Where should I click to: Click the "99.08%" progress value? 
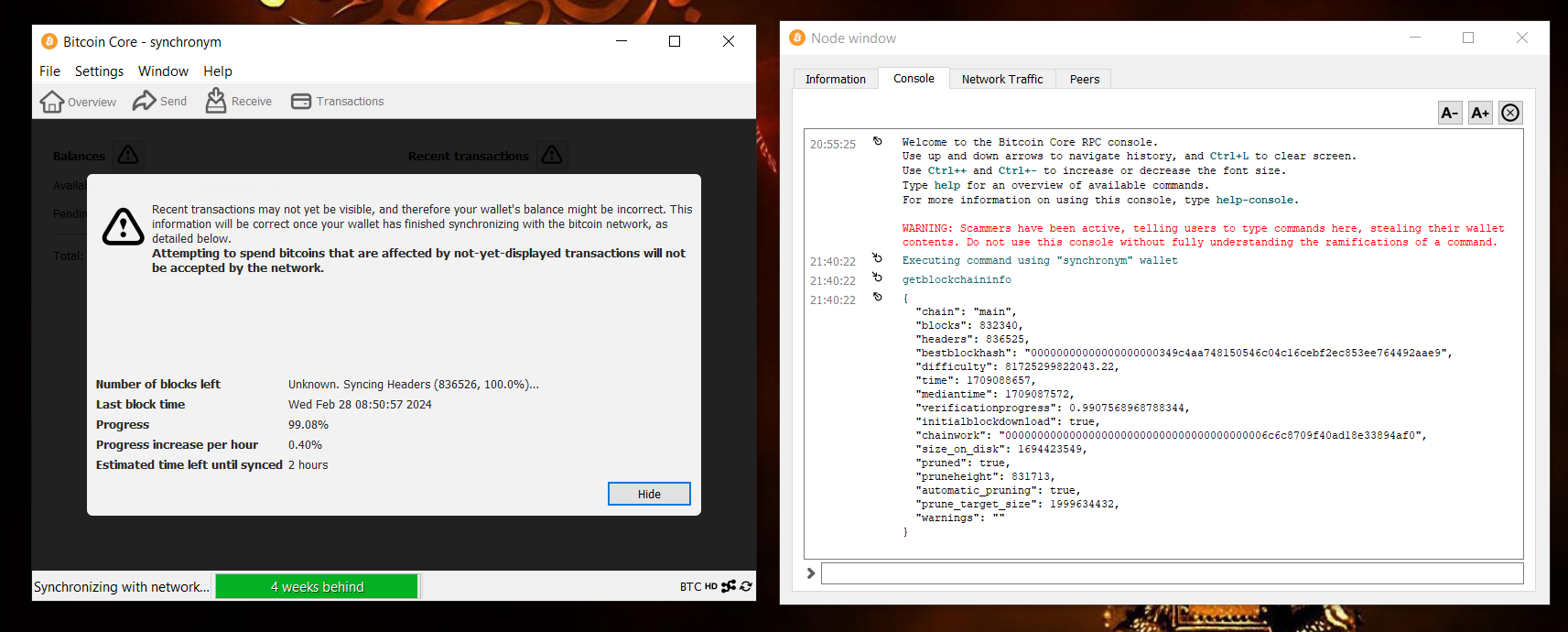click(308, 425)
